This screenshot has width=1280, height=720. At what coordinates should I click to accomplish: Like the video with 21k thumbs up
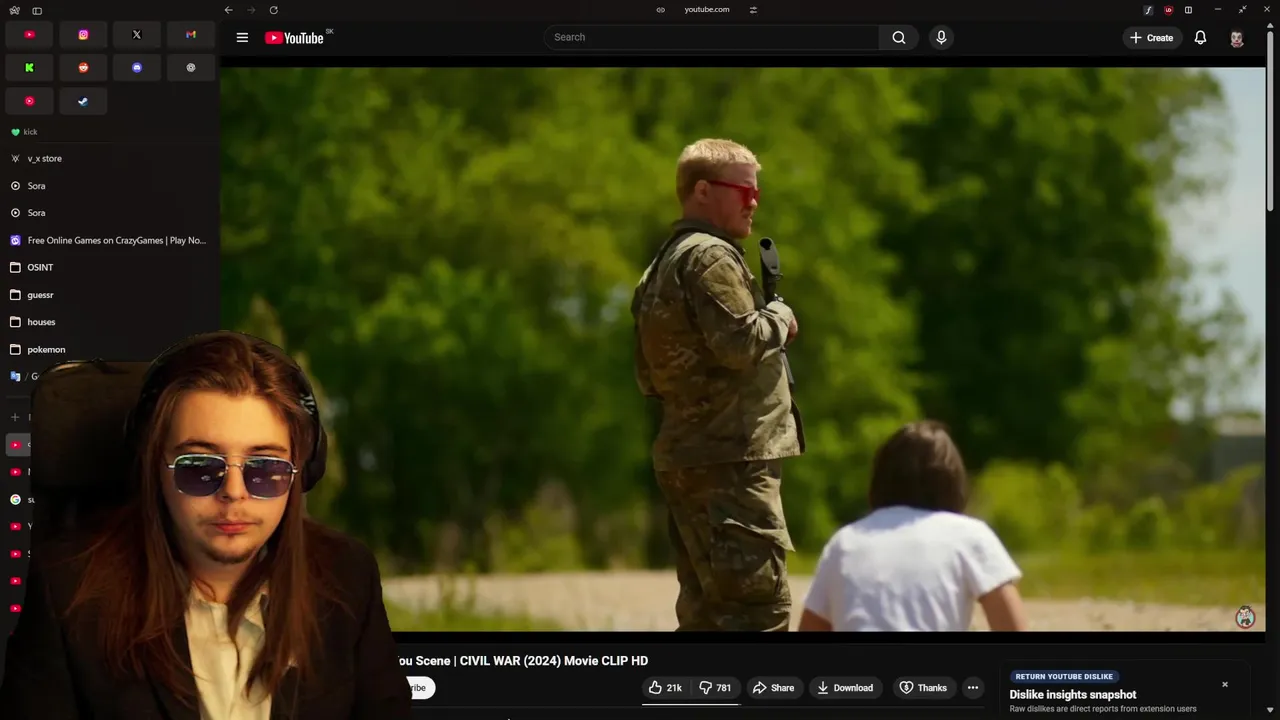665,688
